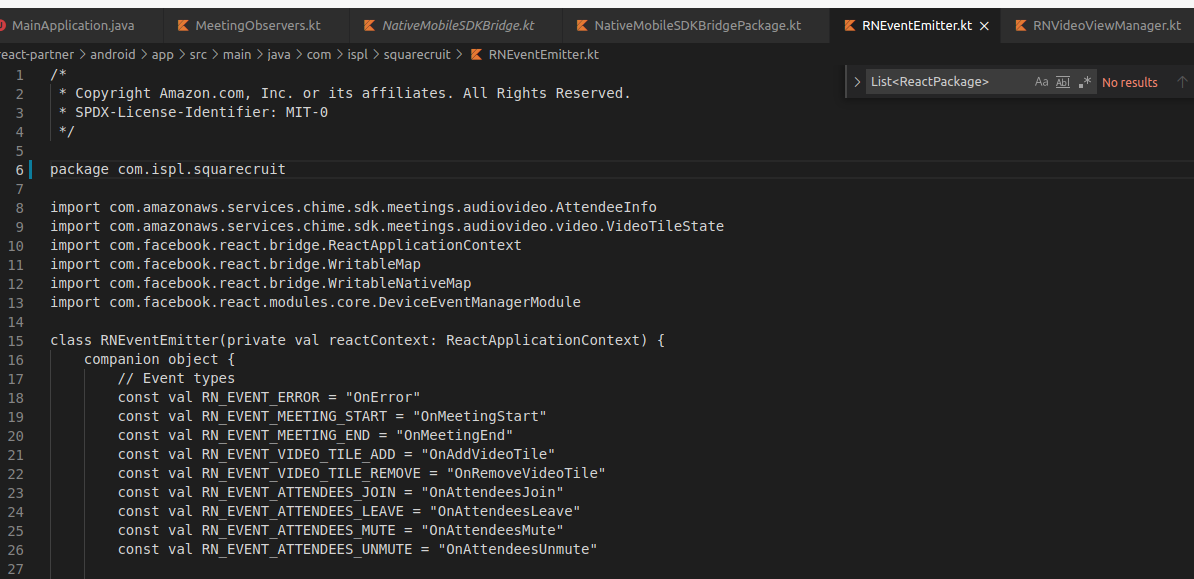Enable regular expression search mode
1194x579 pixels.
[1085, 81]
